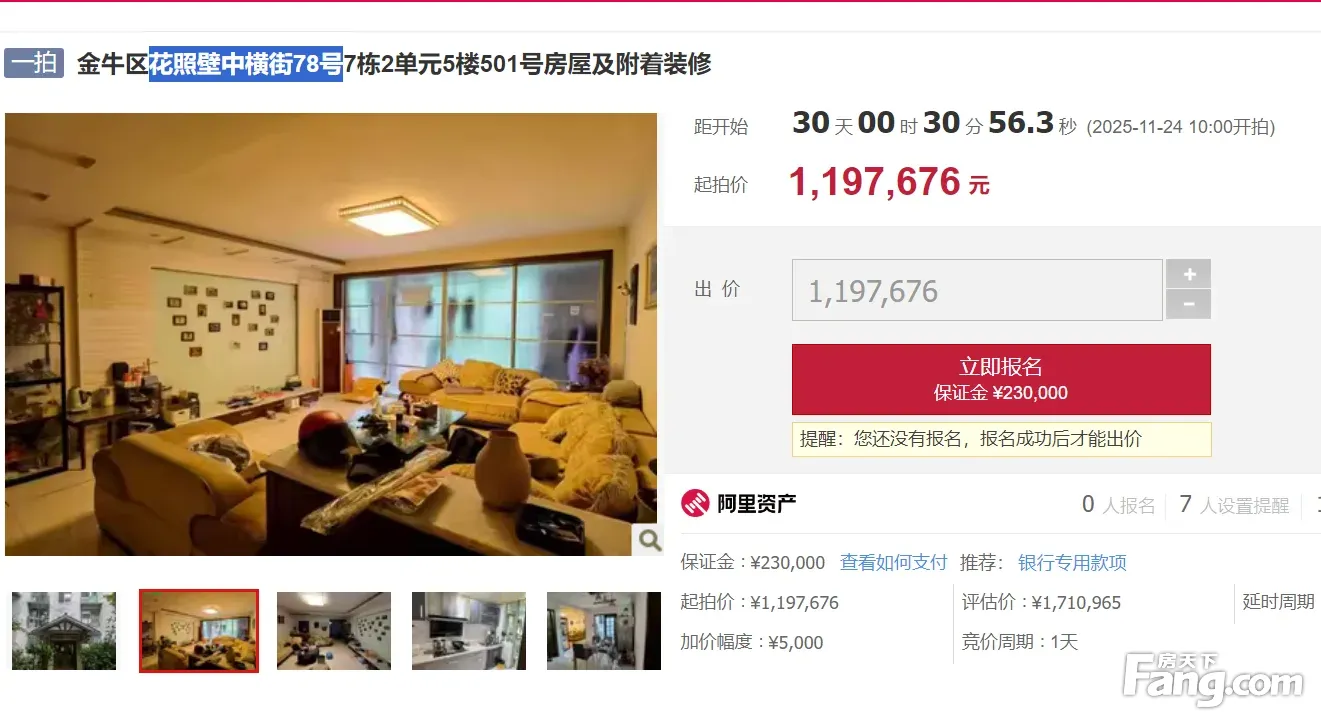Open 银行专用款项 bank payment link
Image resolution: width=1321 pixels, height=721 pixels.
(1072, 562)
